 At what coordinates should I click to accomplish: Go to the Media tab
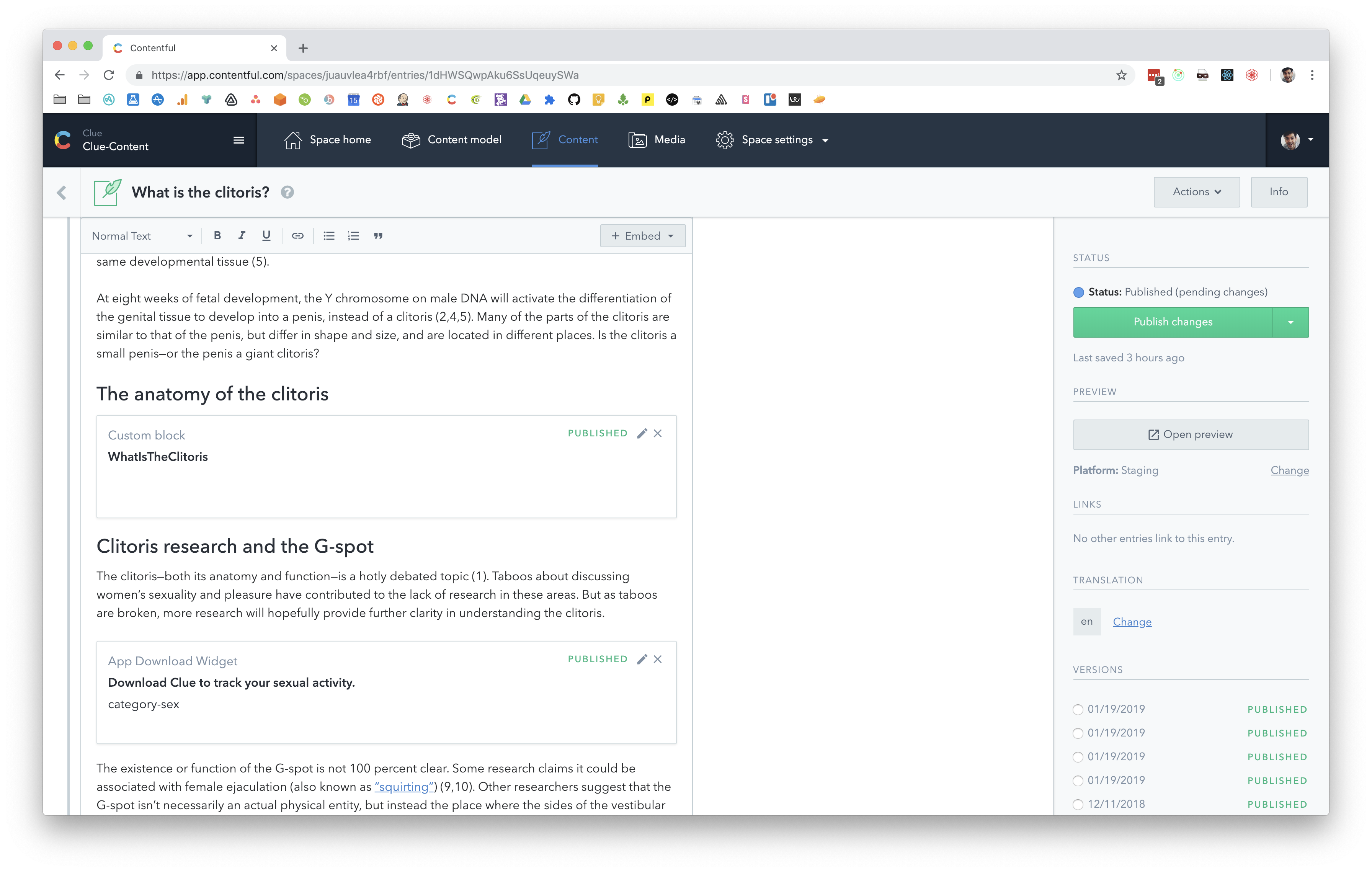tap(657, 140)
